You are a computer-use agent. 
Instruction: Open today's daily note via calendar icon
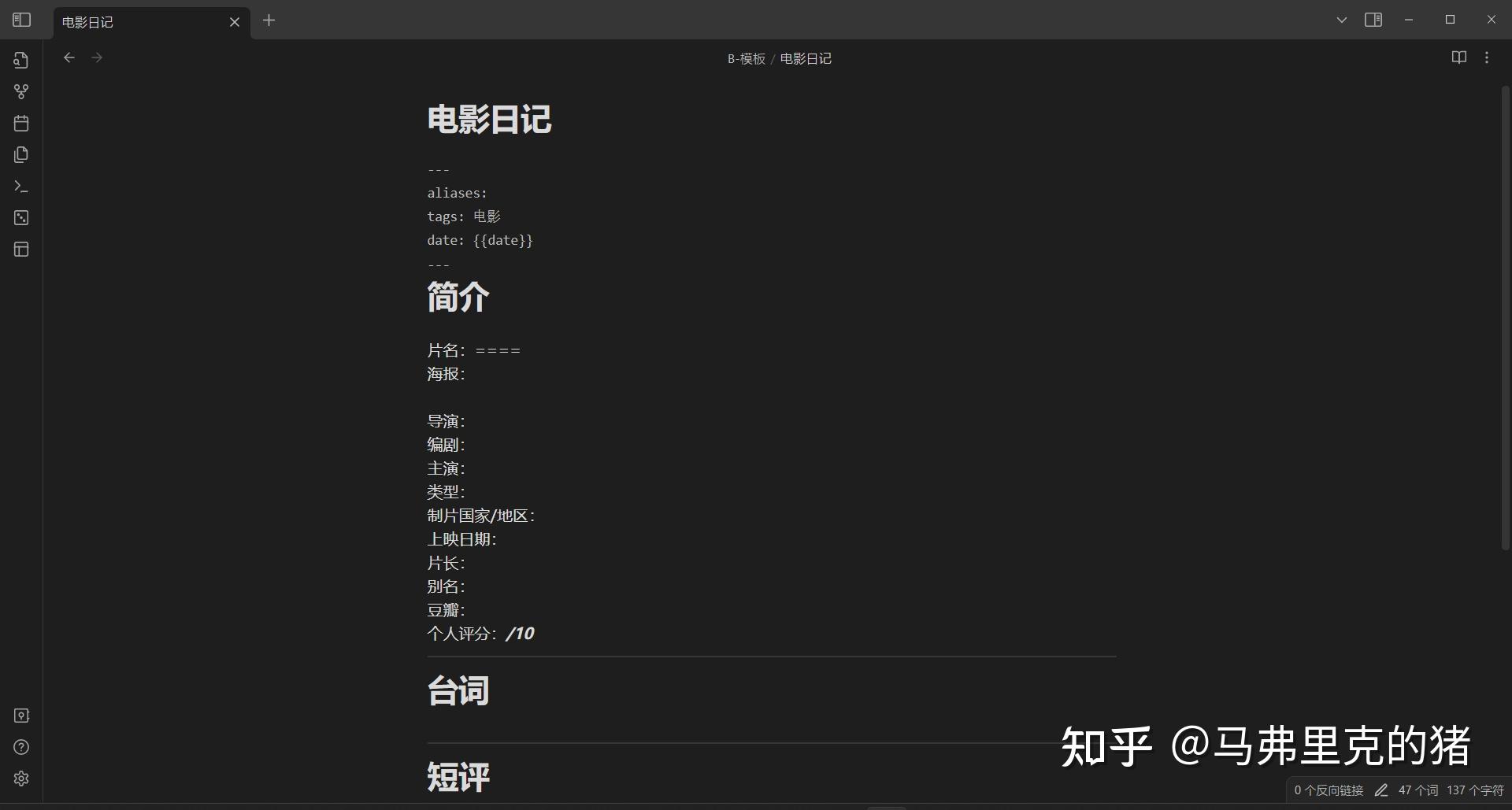[20, 123]
